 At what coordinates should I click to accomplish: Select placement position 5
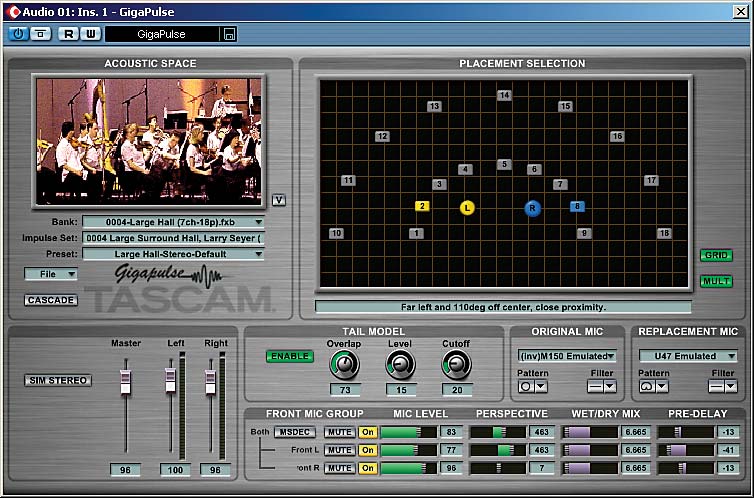[504, 164]
